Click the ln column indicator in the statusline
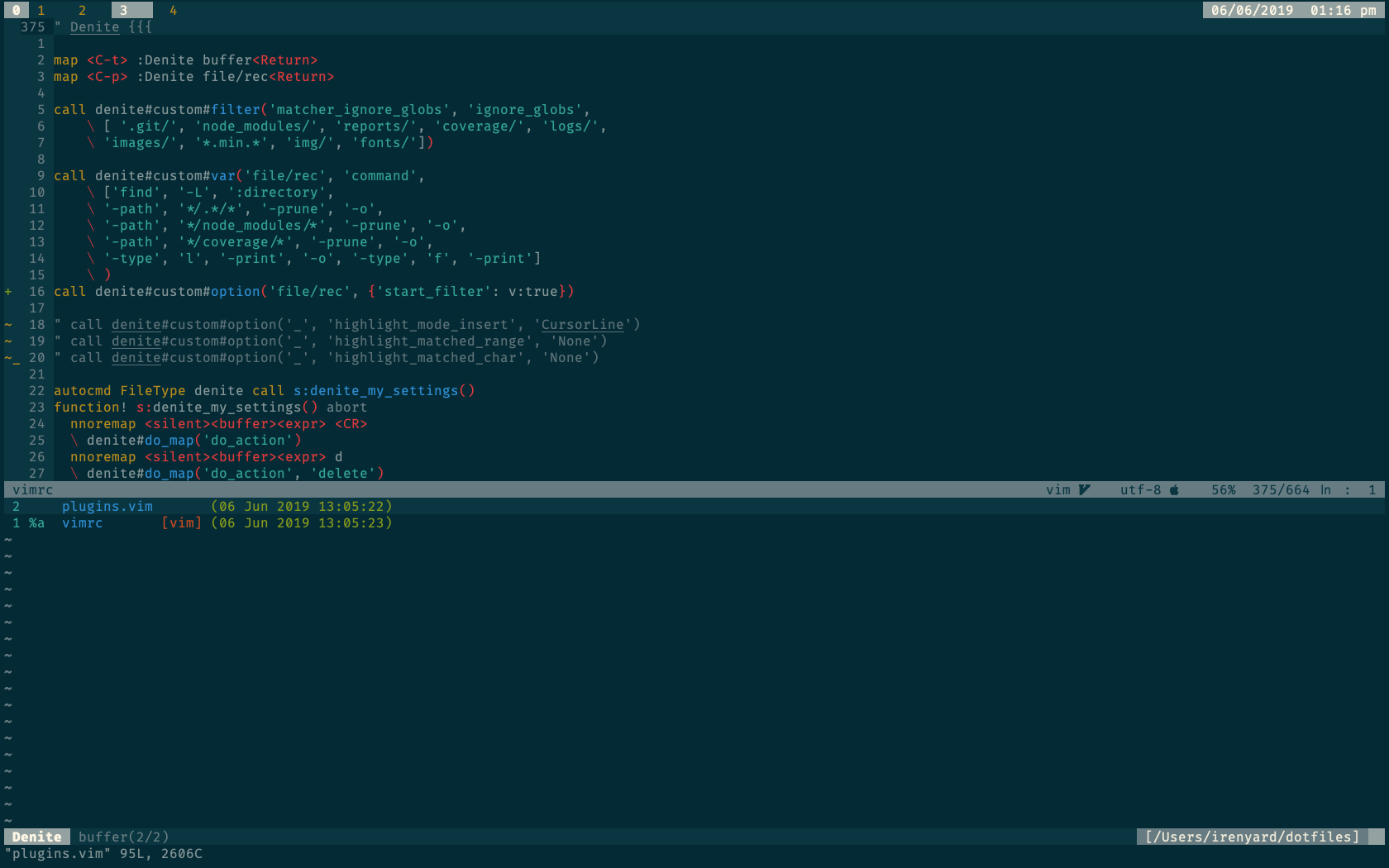 [1324, 489]
